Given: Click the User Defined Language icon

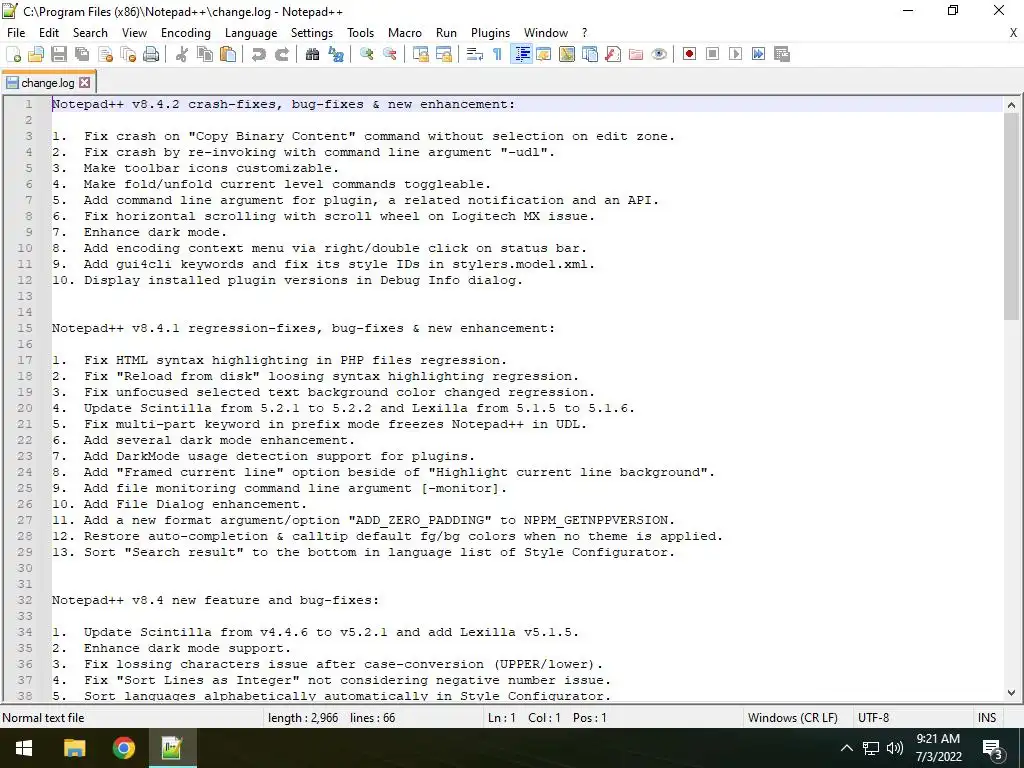Looking at the screenshot, I should [x=544, y=54].
